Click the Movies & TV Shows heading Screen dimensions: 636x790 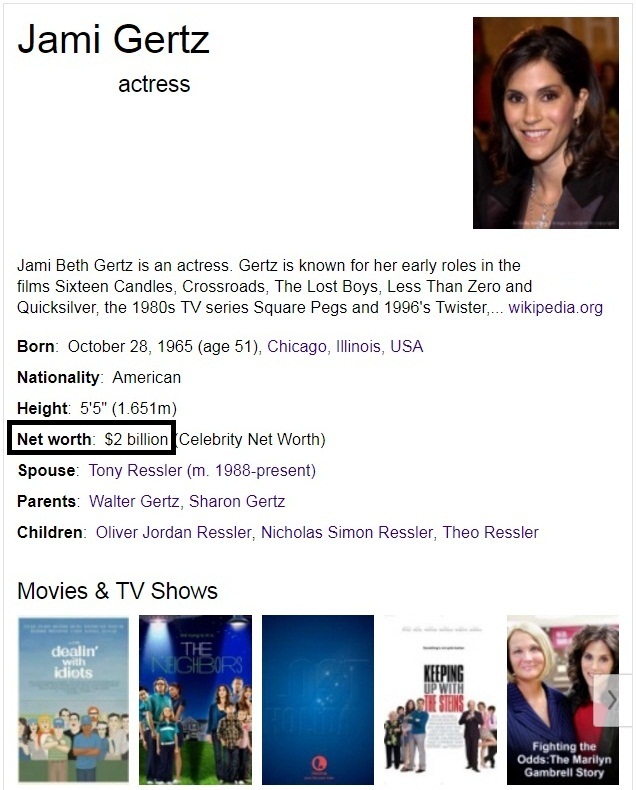(117, 591)
